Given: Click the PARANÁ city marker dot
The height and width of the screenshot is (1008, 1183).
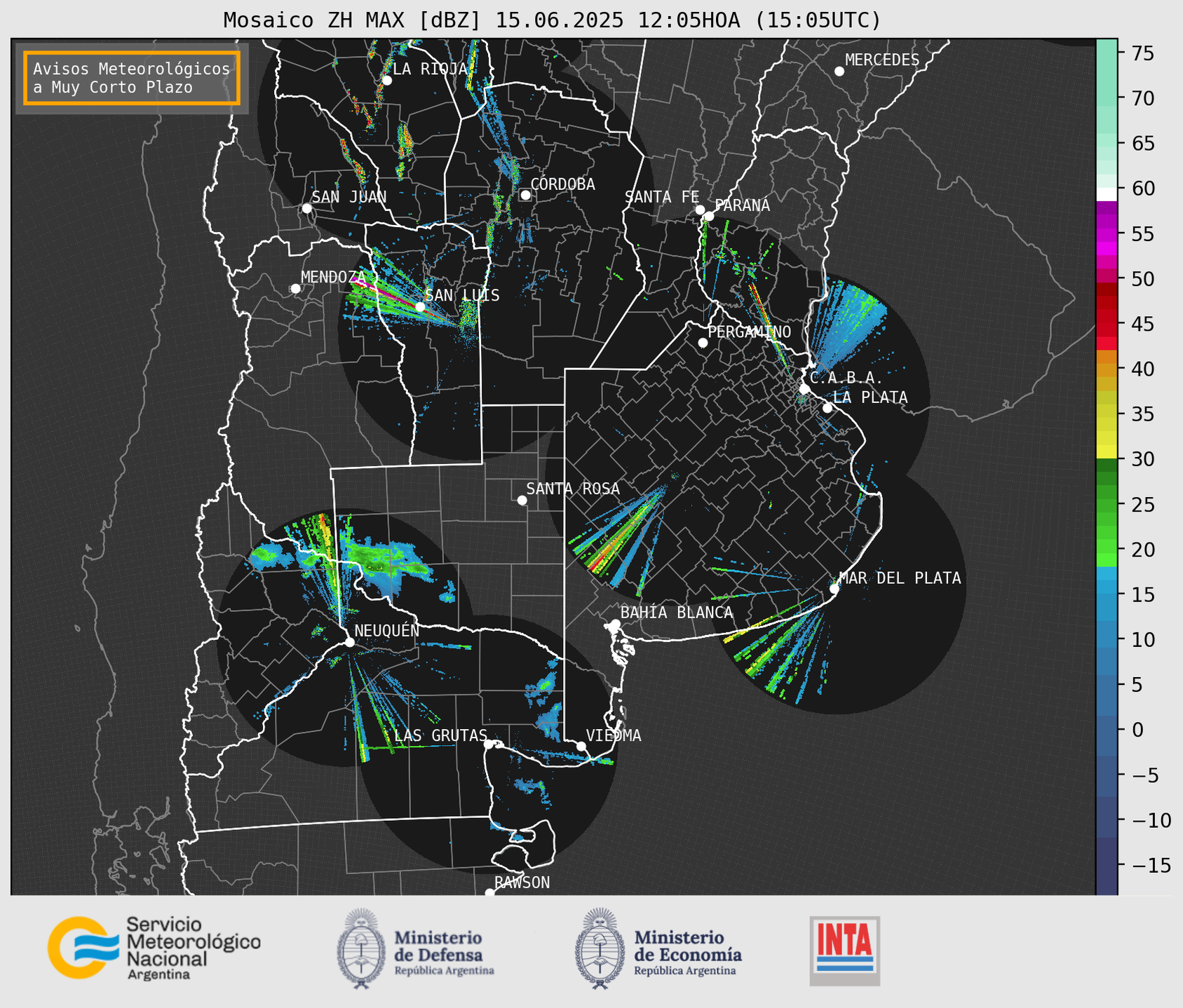Looking at the screenshot, I should point(709,216).
